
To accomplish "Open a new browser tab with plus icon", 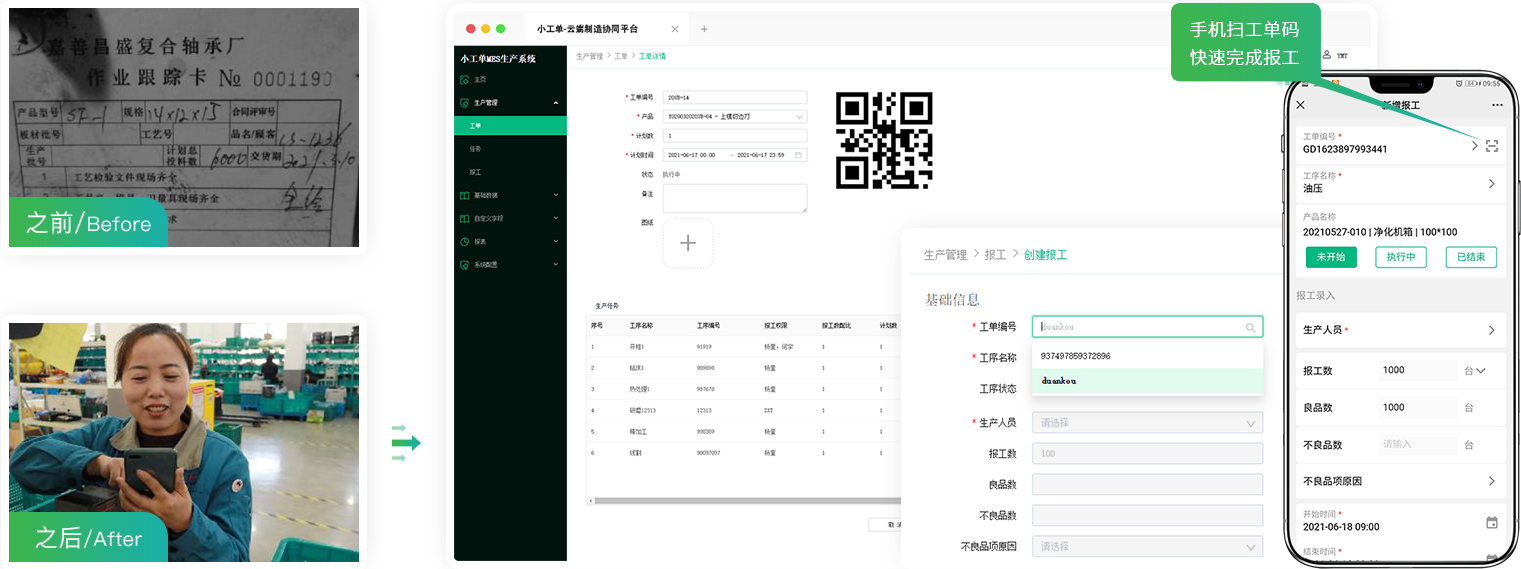I will (704, 29).
